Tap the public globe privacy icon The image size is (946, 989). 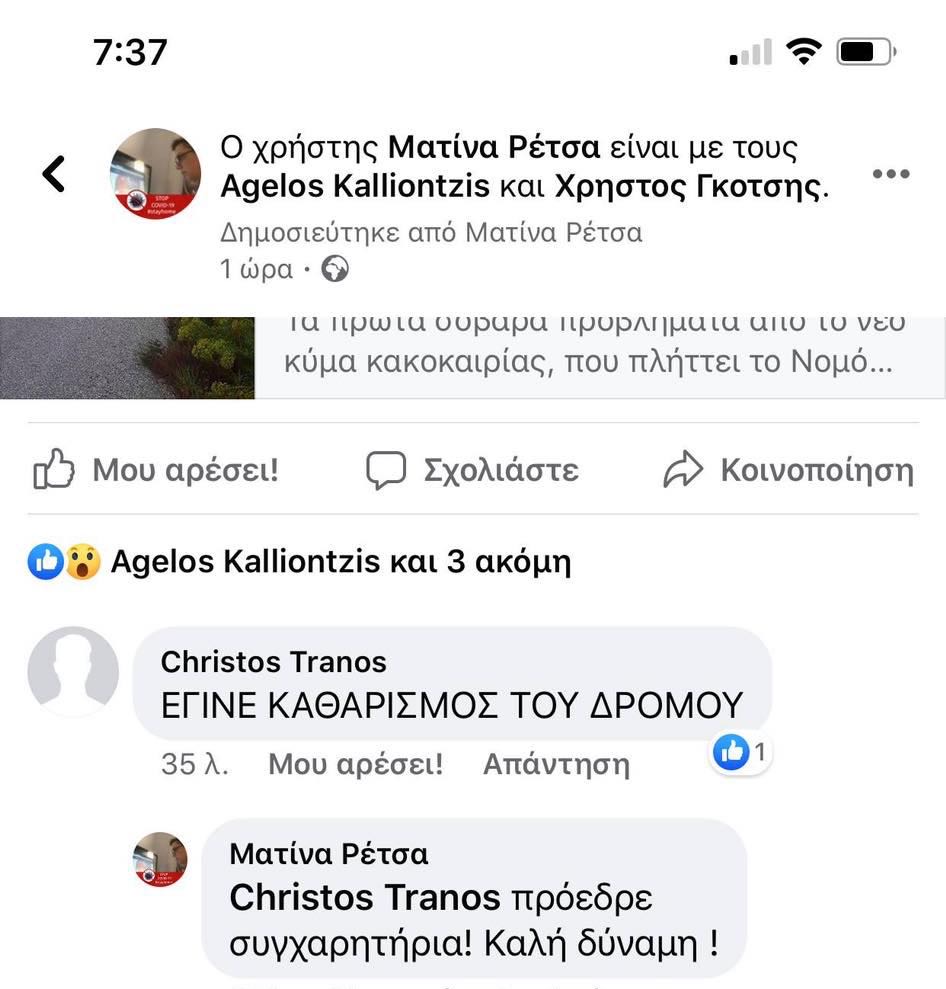pyautogui.click(x=335, y=269)
